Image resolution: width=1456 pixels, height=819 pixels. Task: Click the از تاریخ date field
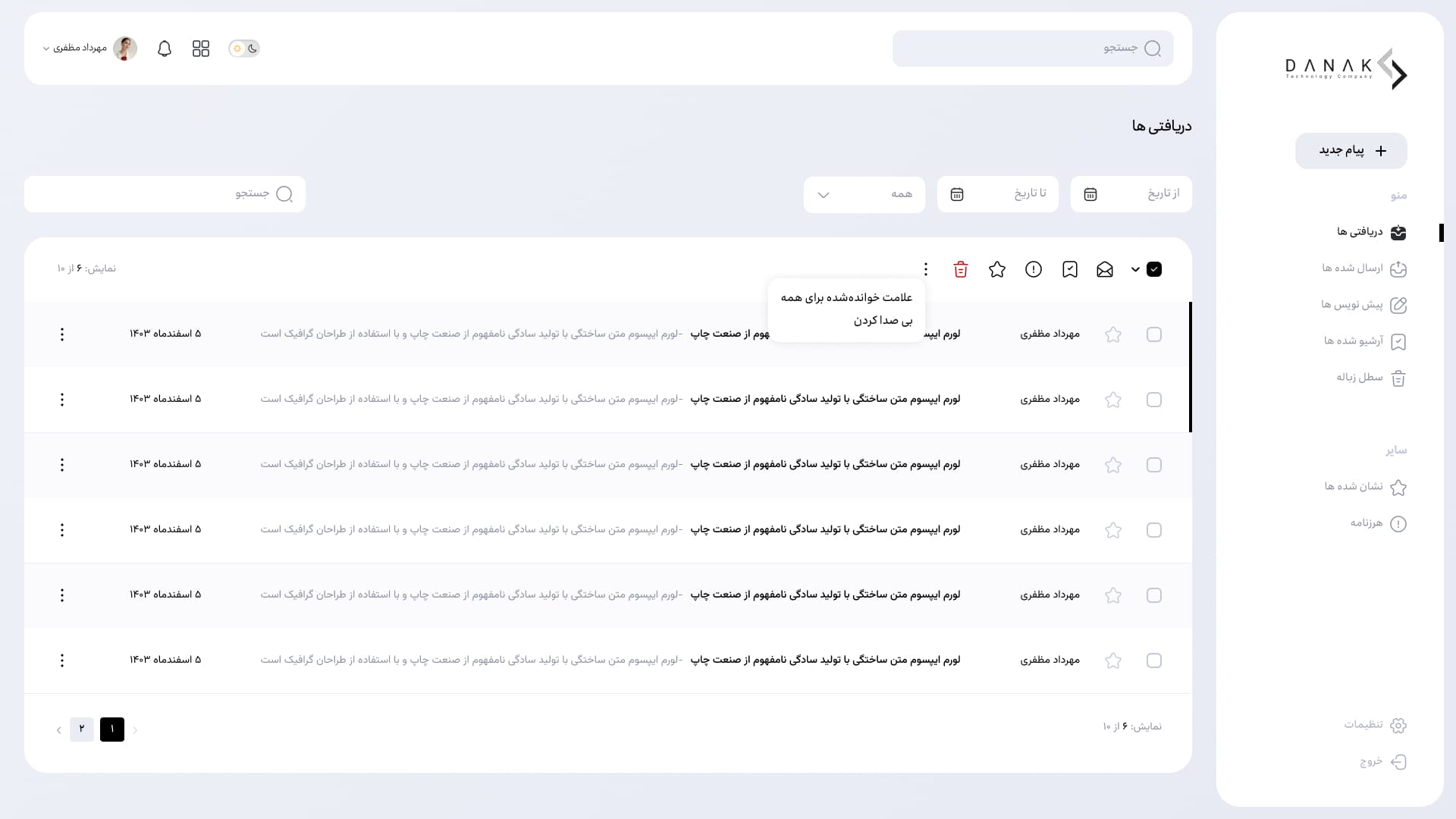click(x=1131, y=194)
